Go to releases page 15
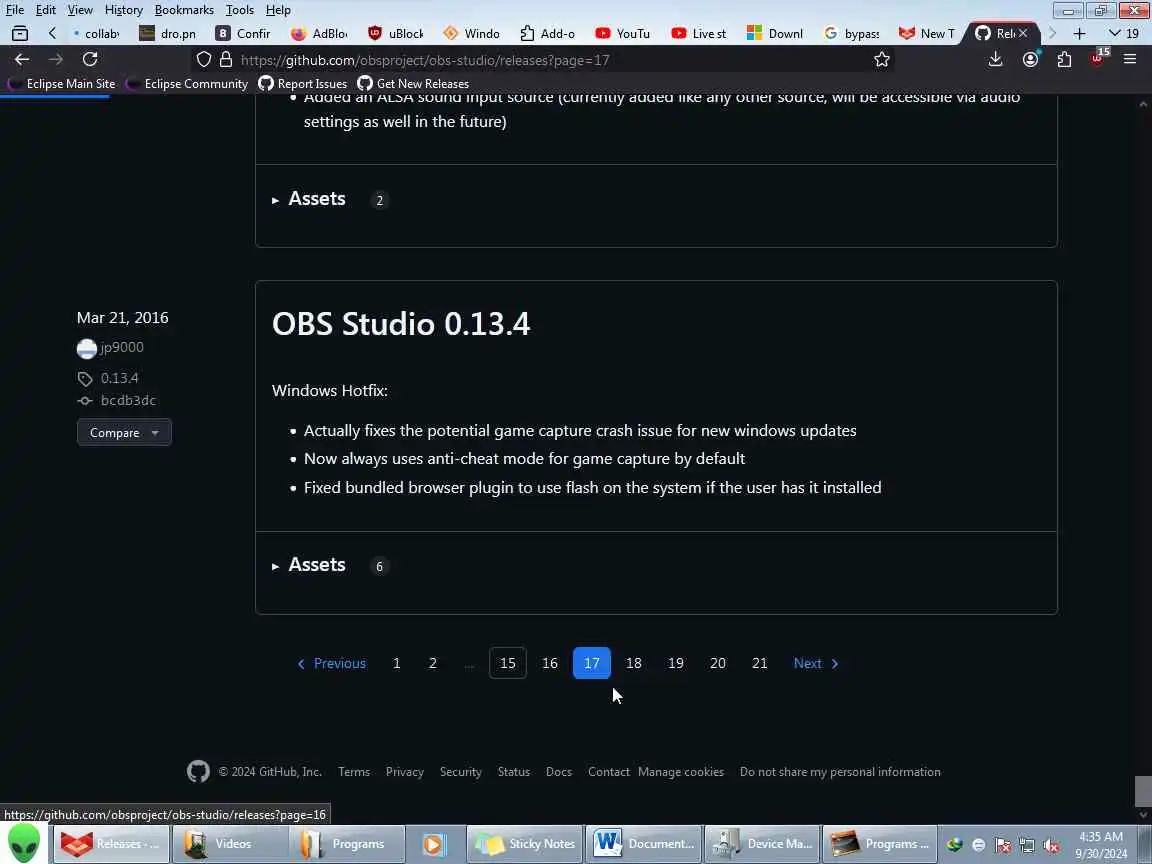 click(508, 663)
